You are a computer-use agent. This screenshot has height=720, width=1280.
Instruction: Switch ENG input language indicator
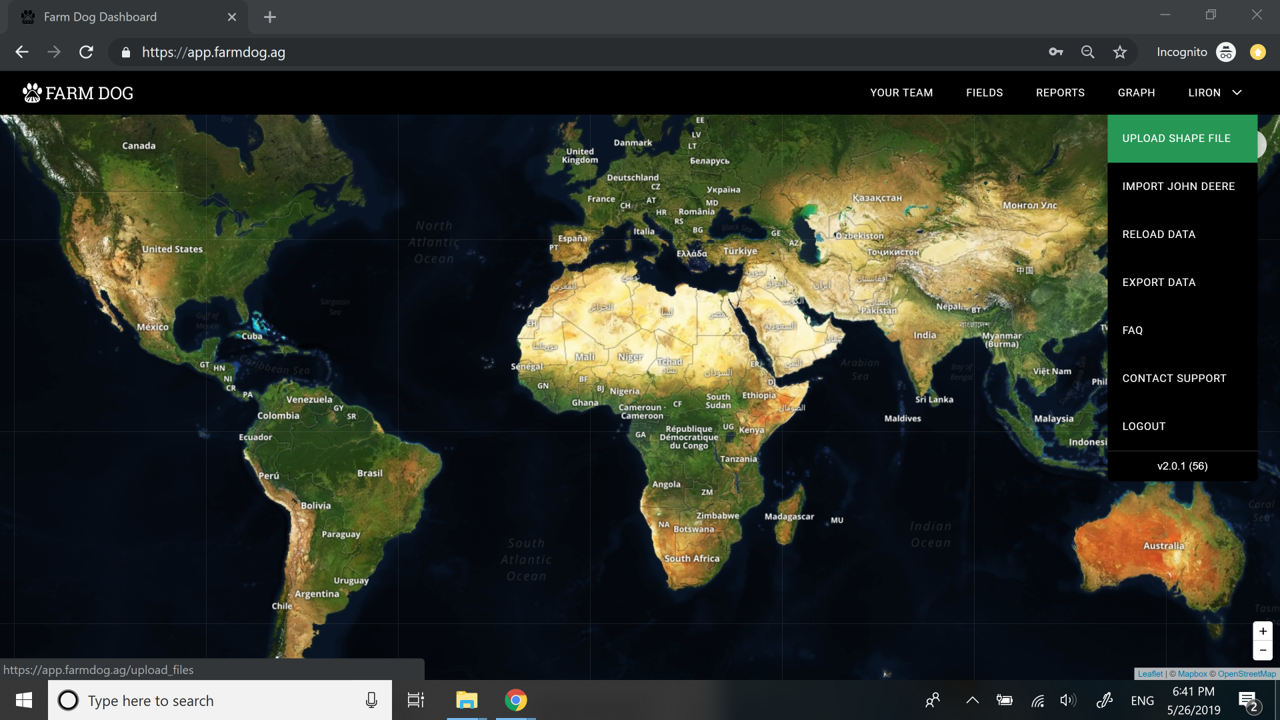1142,701
